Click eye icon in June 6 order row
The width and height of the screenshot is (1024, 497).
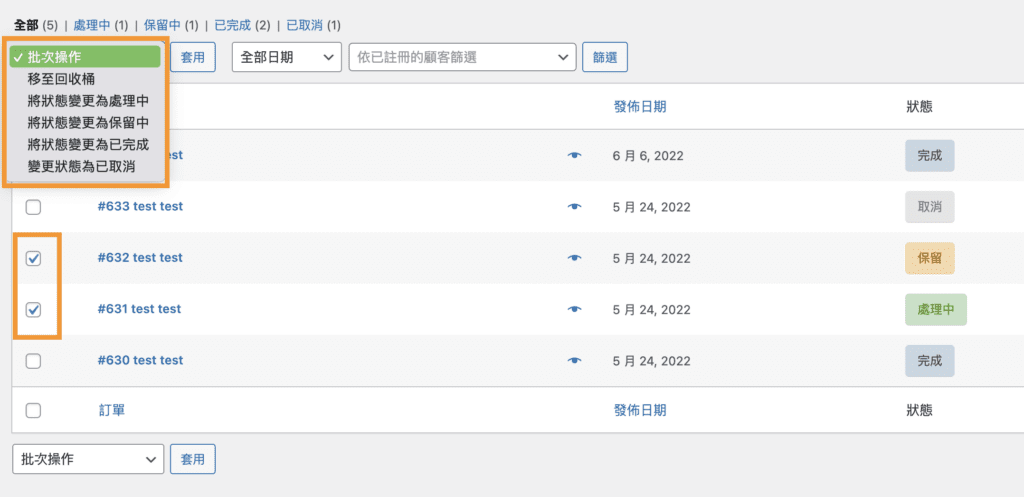(574, 156)
